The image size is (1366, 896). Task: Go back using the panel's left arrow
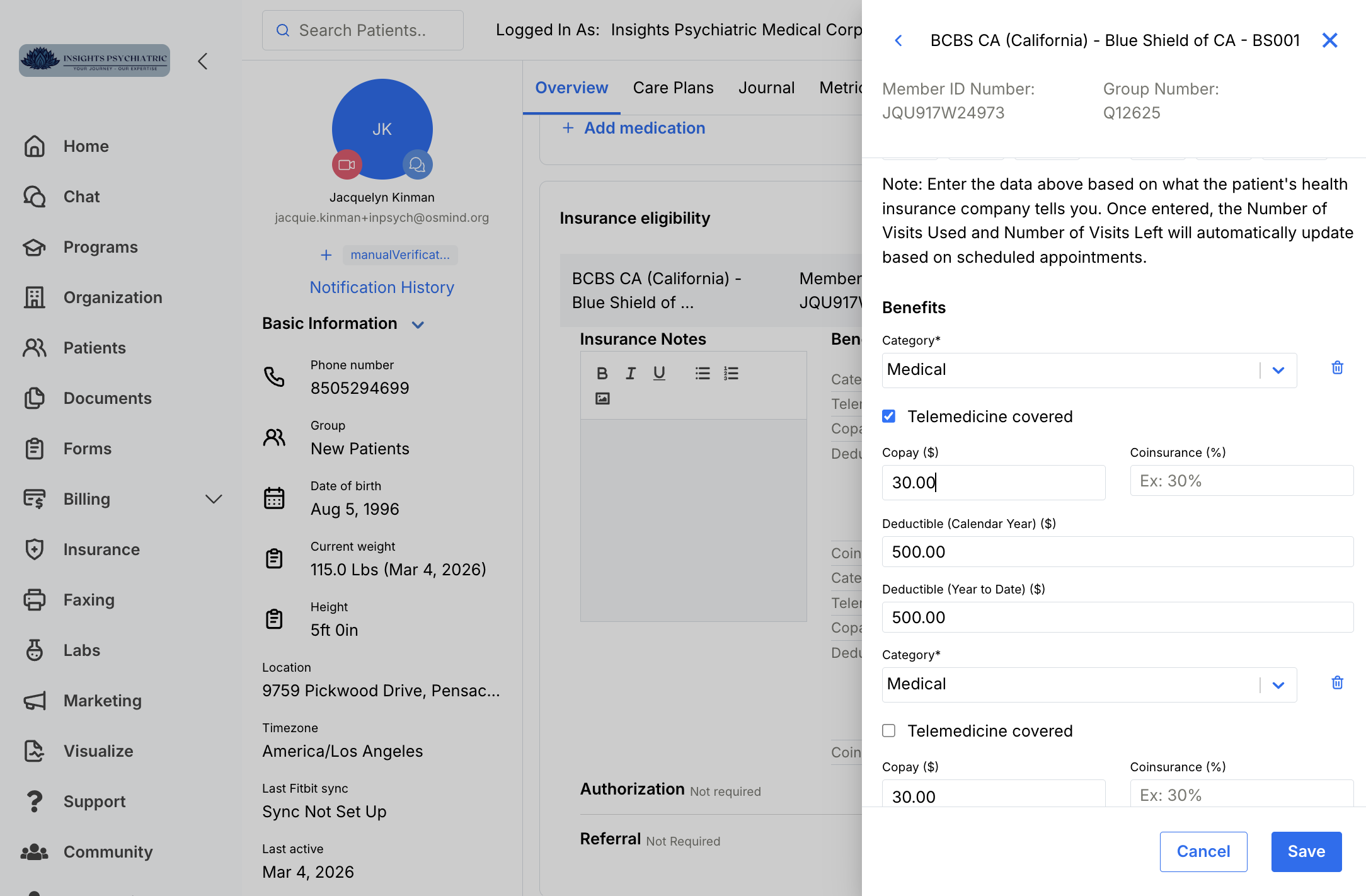click(898, 40)
